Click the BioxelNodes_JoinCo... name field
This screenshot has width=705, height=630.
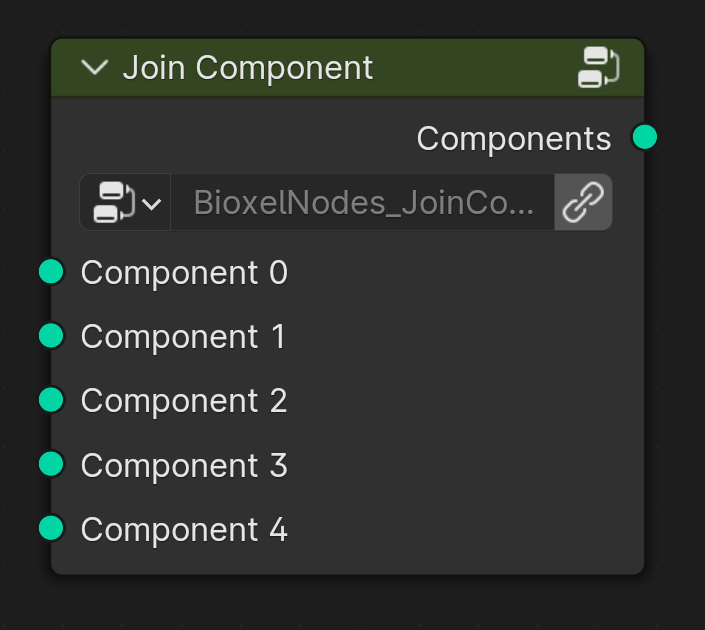[362, 202]
